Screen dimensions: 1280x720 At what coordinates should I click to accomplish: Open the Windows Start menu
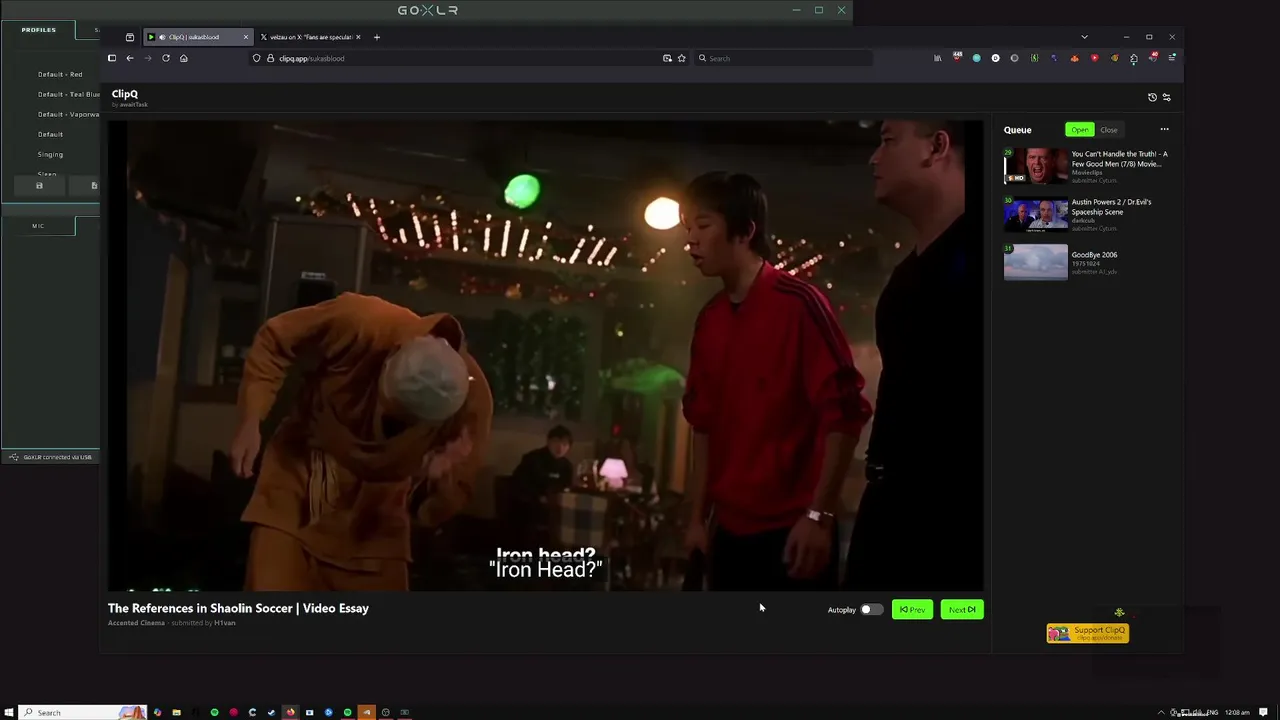pos(10,712)
